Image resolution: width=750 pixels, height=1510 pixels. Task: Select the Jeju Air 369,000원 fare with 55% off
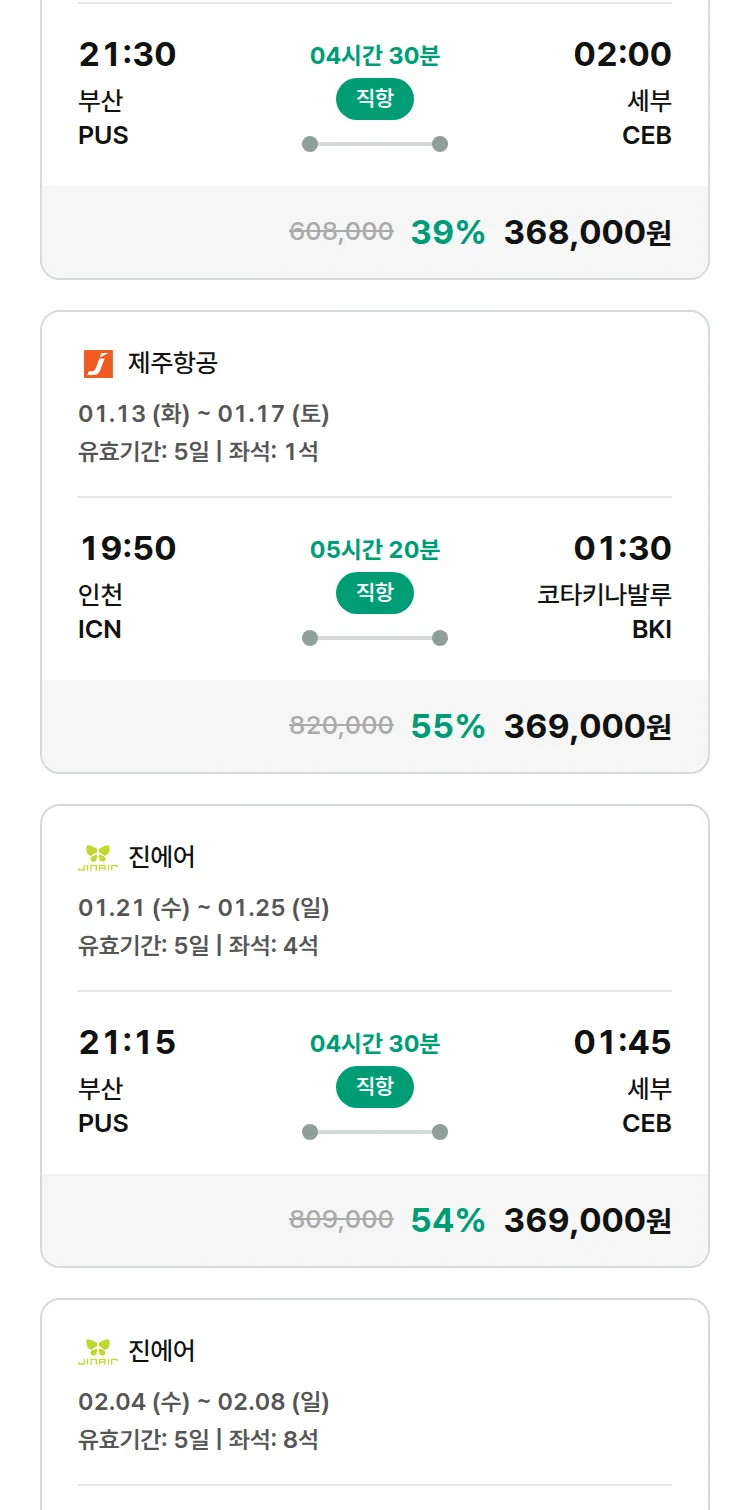[x=587, y=726]
